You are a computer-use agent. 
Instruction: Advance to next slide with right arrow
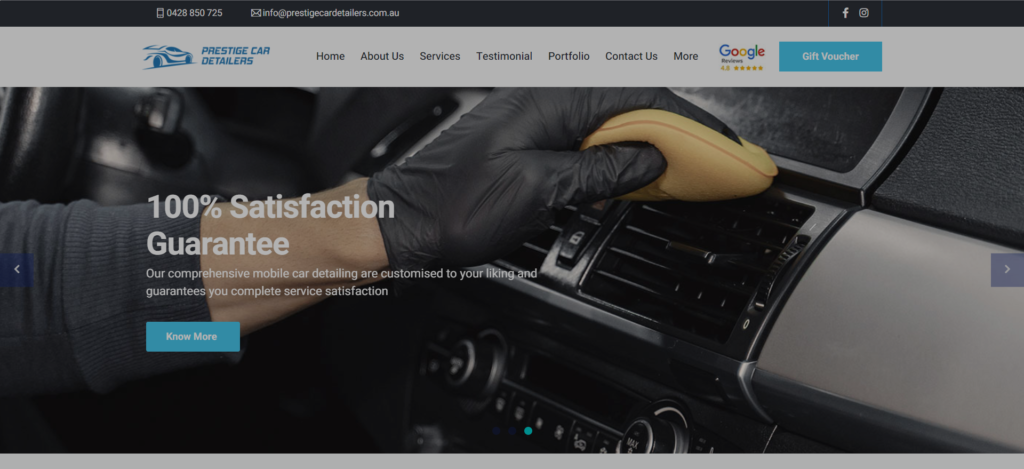(1007, 270)
